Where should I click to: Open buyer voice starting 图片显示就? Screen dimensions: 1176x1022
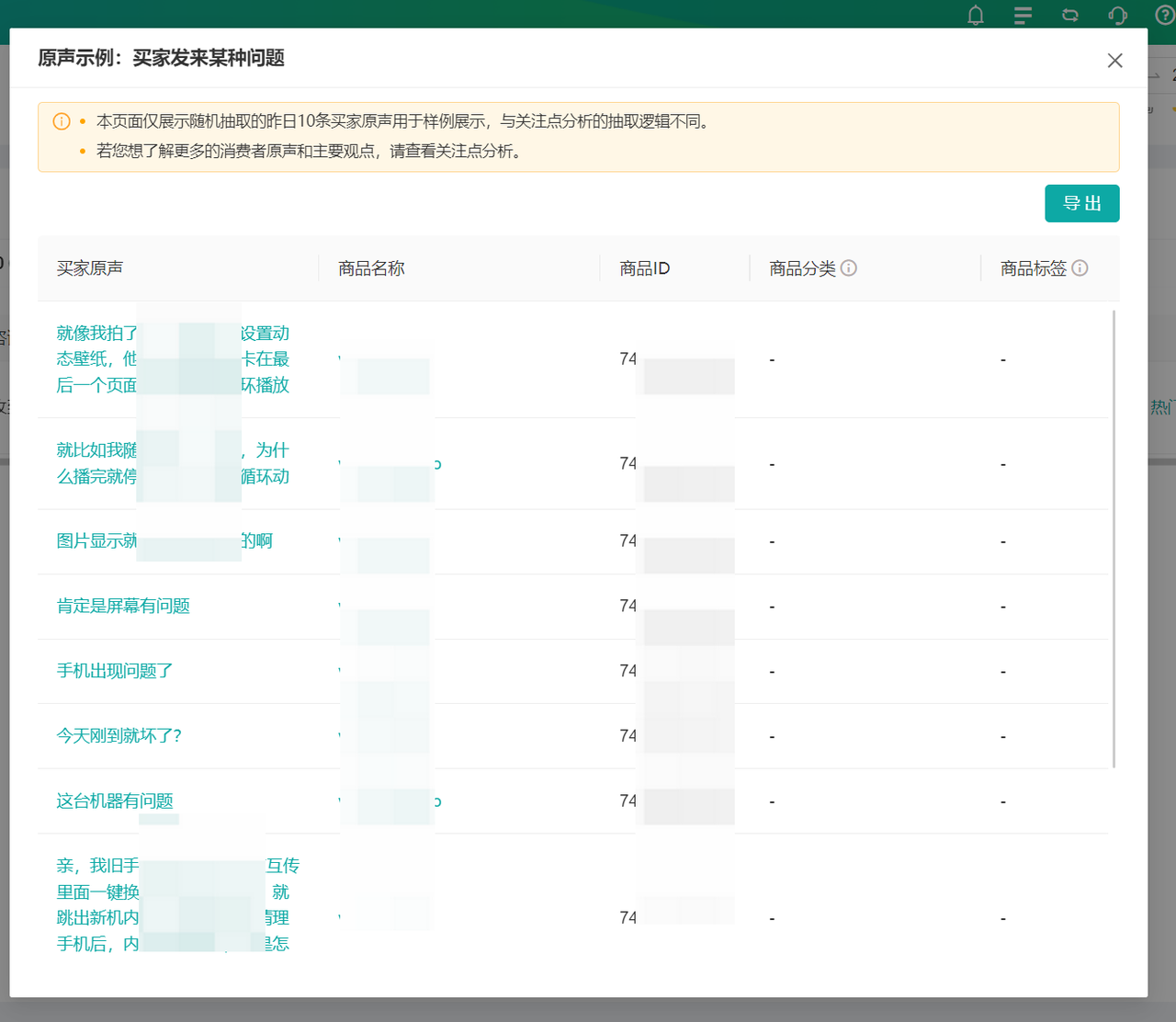[x=164, y=541]
